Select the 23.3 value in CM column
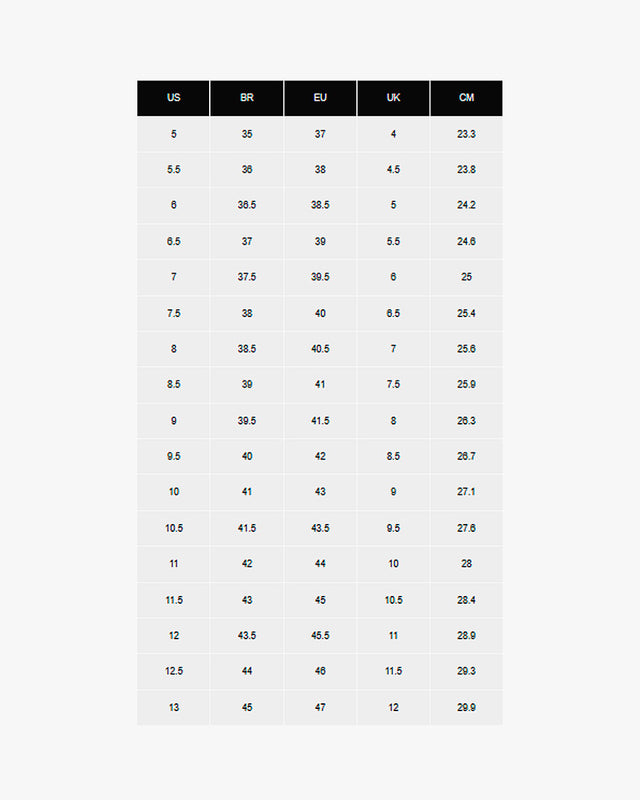The width and height of the screenshot is (640, 800). (x=466, y=134)
